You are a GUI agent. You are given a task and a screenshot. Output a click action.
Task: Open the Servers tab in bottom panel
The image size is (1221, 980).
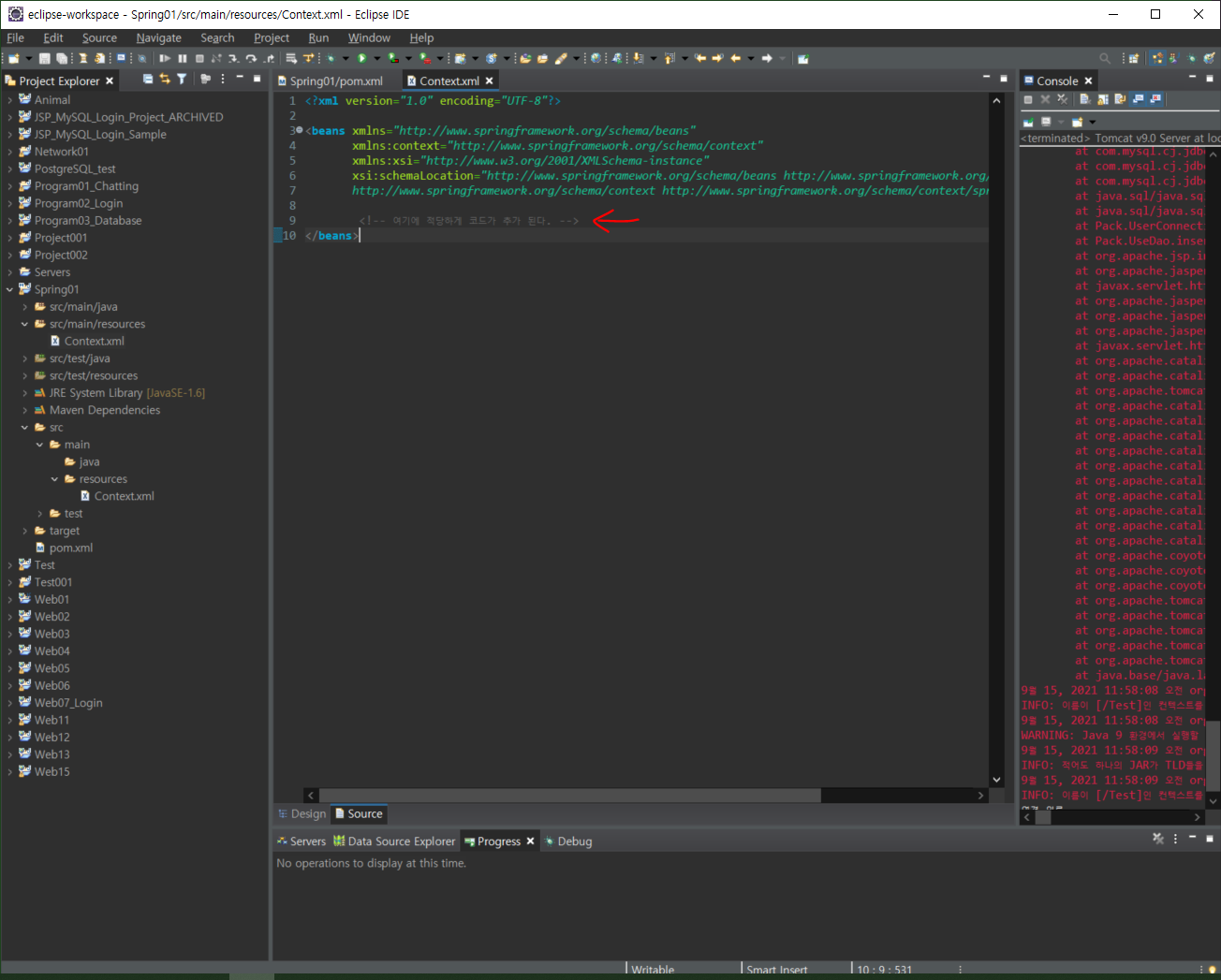(x=302, y=841)
